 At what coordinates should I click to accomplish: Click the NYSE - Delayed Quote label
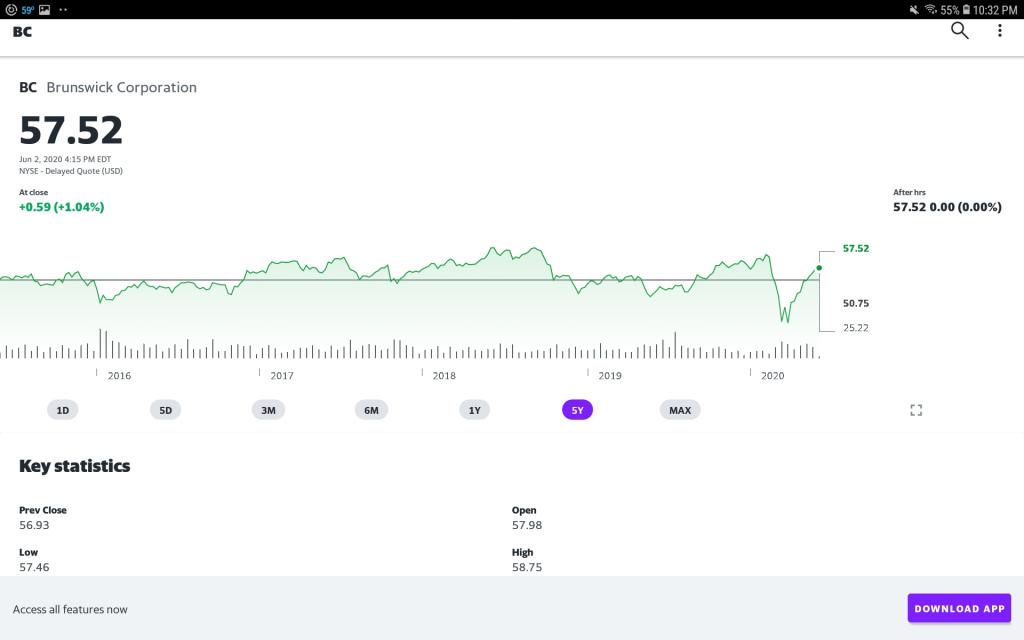point(71,171)
